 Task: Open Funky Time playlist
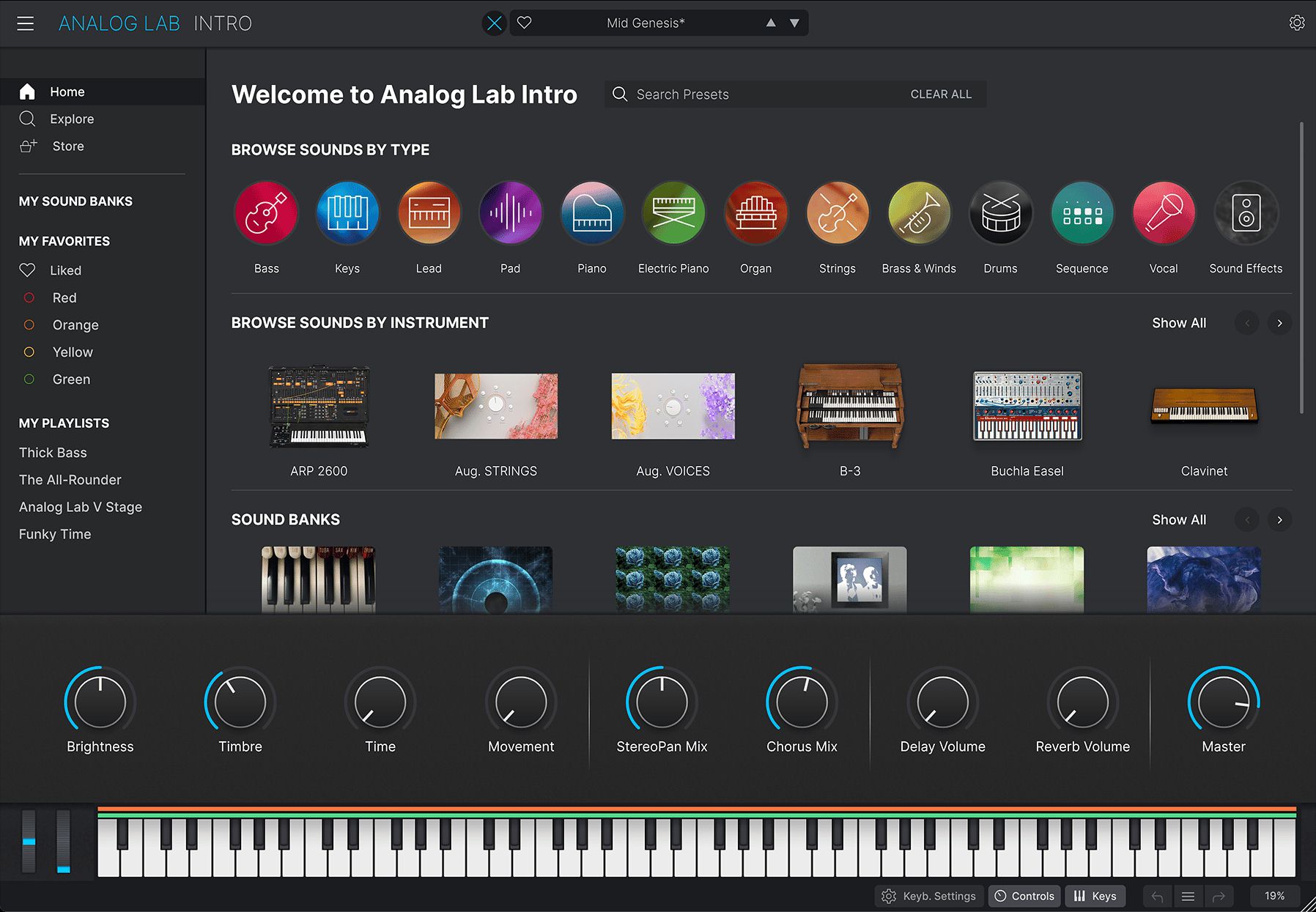pos(55,534)
